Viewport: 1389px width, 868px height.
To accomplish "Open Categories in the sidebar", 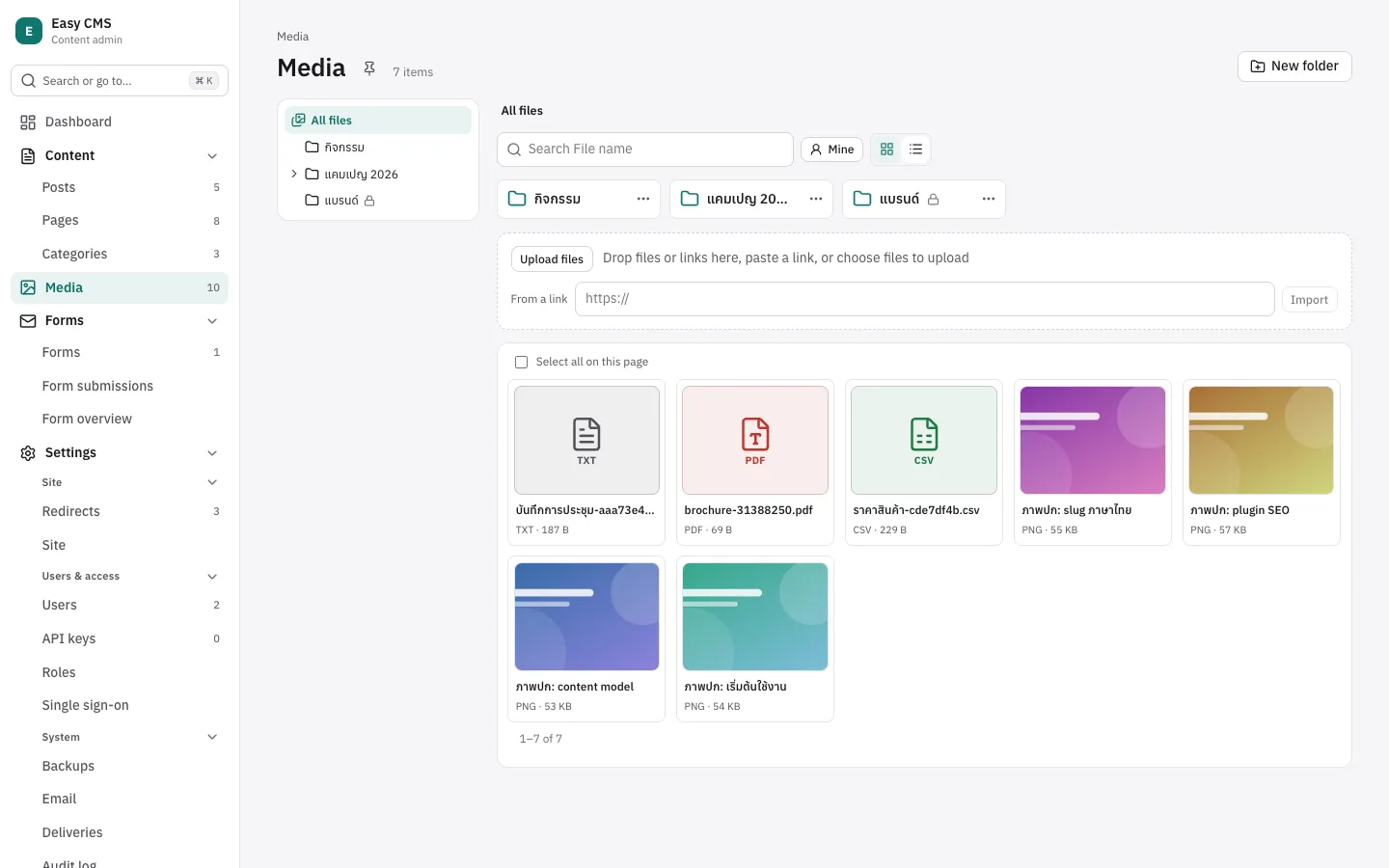I will (x=120, y=255).
